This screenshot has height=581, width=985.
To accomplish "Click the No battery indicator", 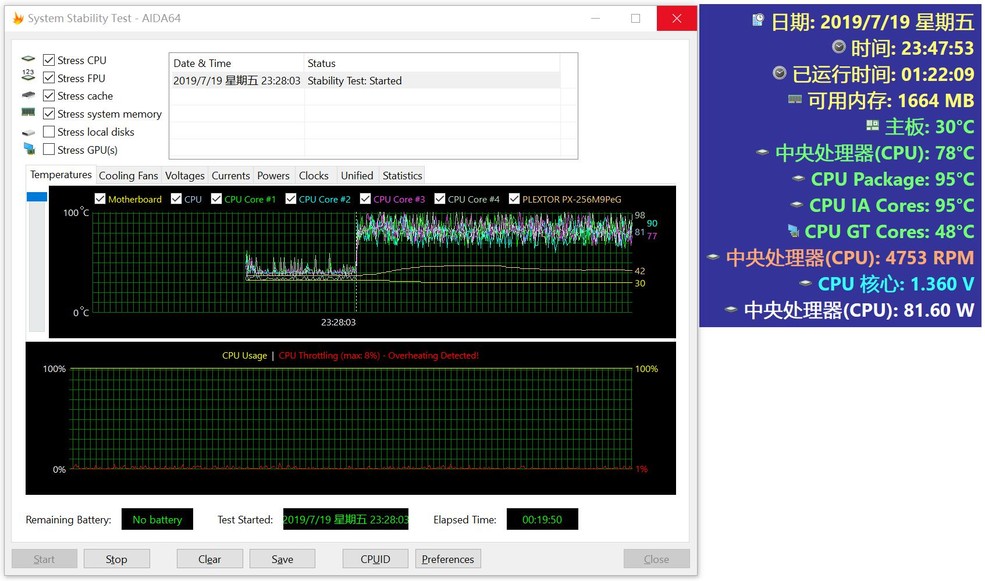I will coord(157,519).
